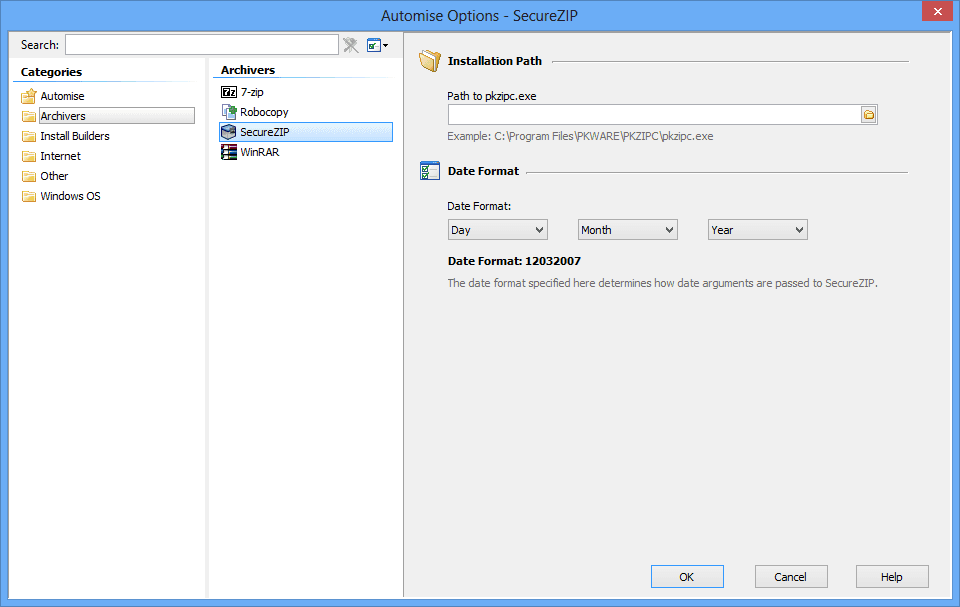Select Robocopy in the Archivers list
Screen dimensions: 960x607
[x=264, y=112]
